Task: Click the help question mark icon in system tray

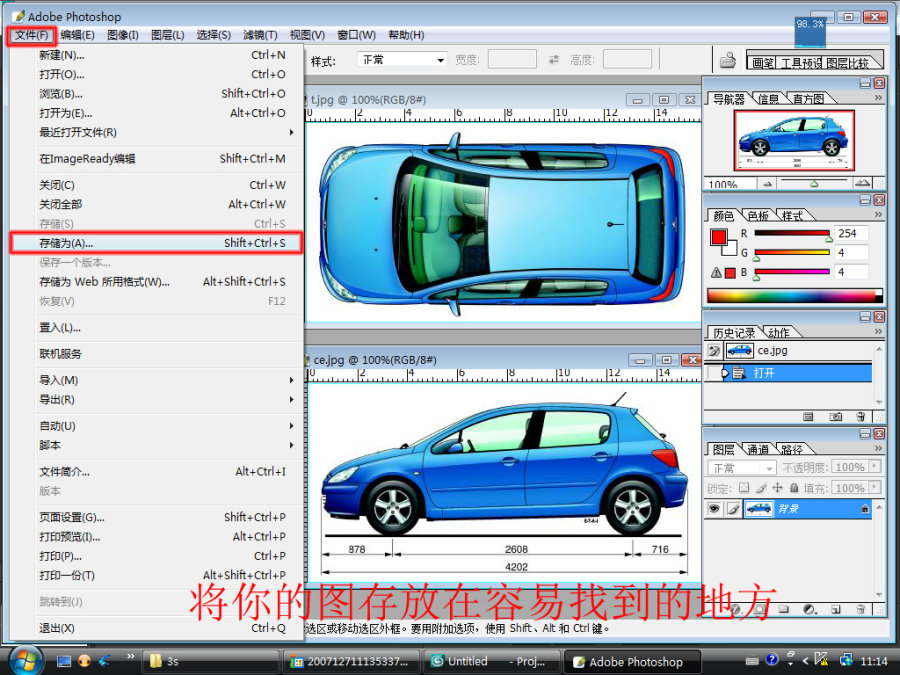Action: [772, 660]
